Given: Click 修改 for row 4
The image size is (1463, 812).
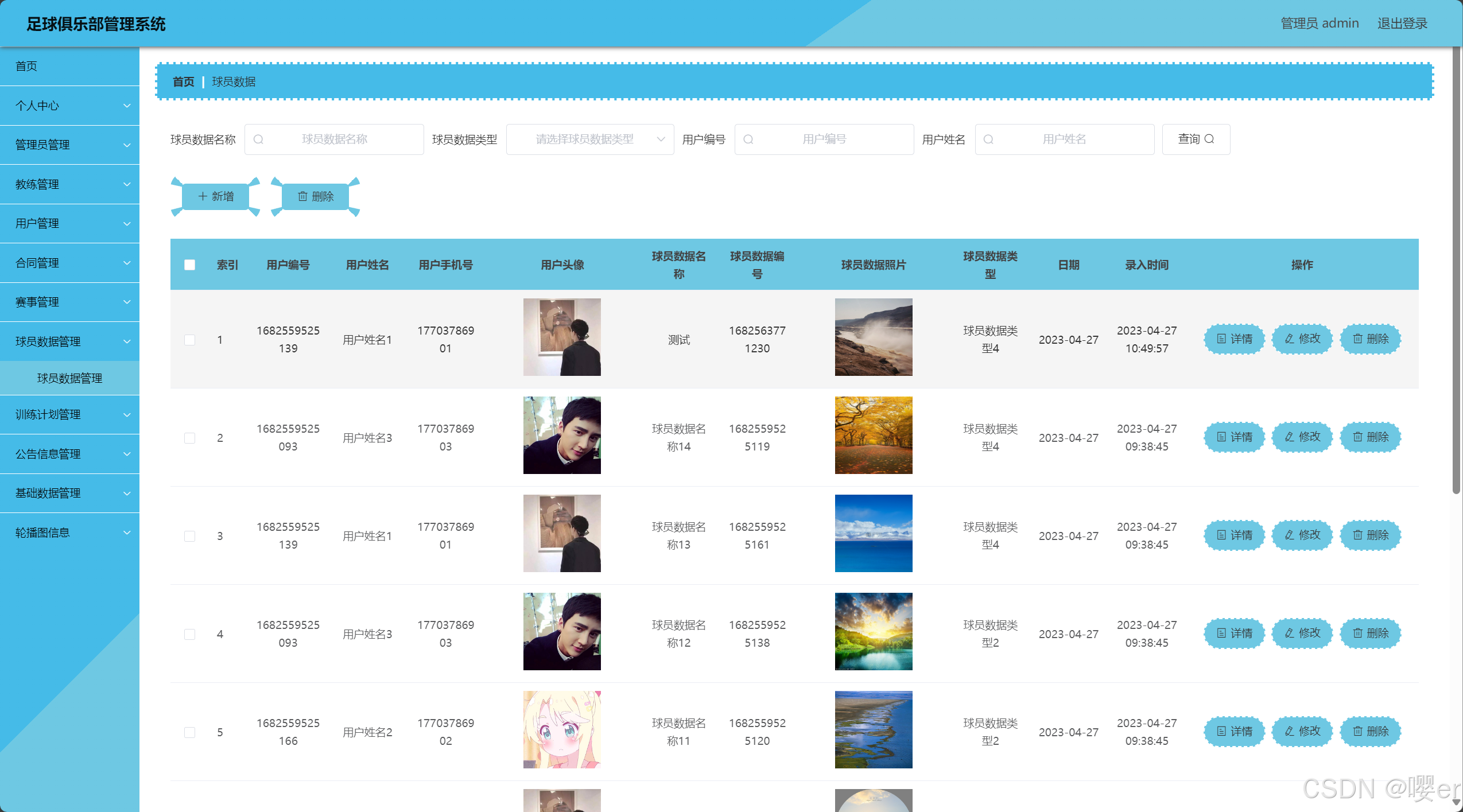Looking at the screenshot, I should pyautogui.click(x=1302, y=634).
